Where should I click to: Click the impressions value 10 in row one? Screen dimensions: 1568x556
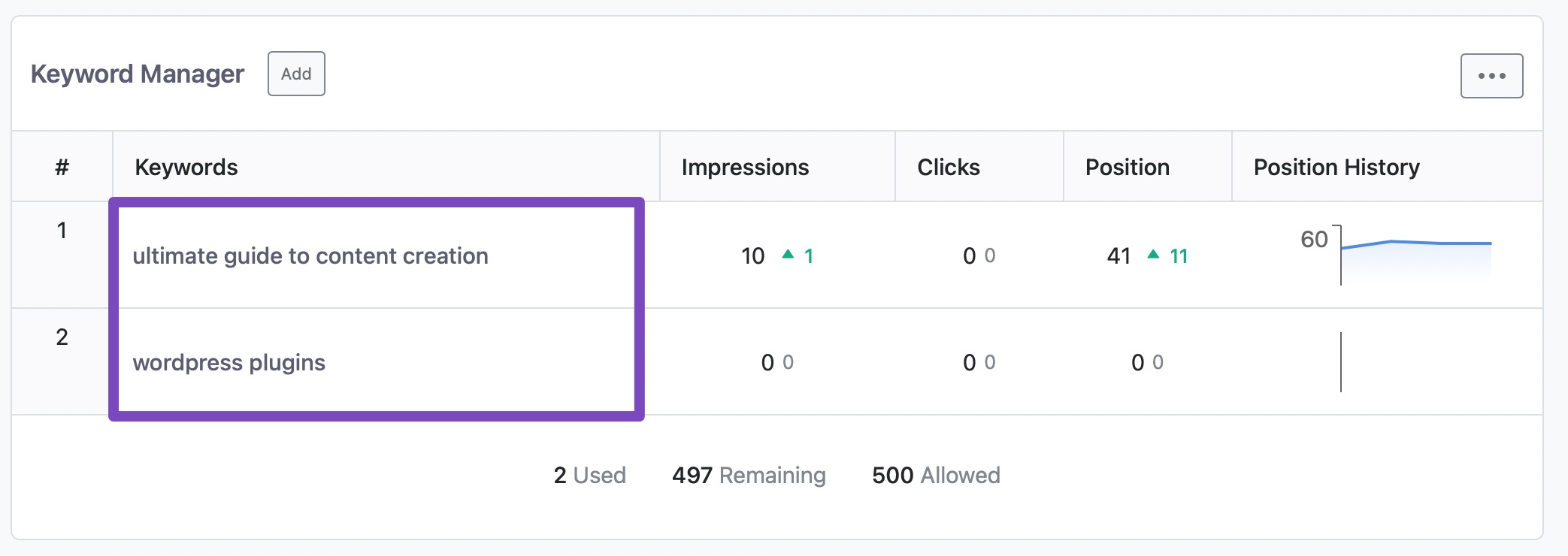pos(752,256)
